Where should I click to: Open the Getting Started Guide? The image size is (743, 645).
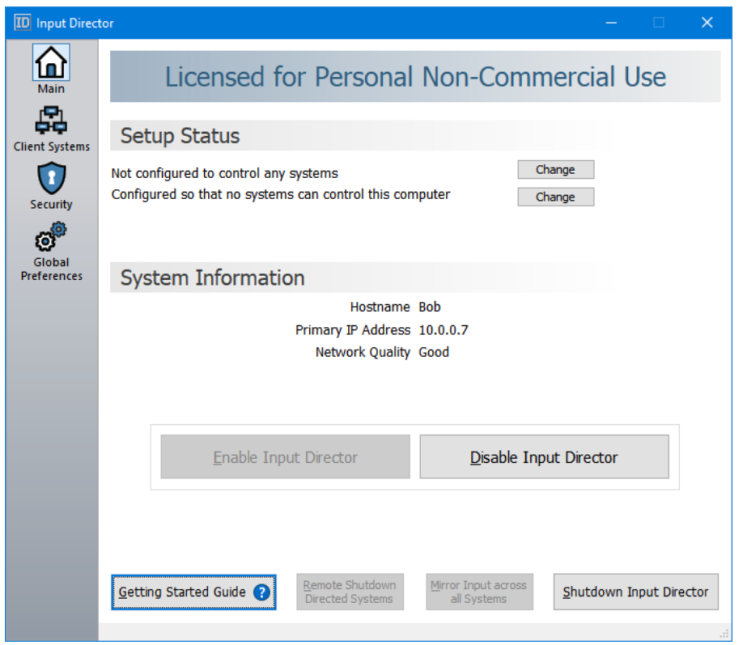[x=194, y=592]
